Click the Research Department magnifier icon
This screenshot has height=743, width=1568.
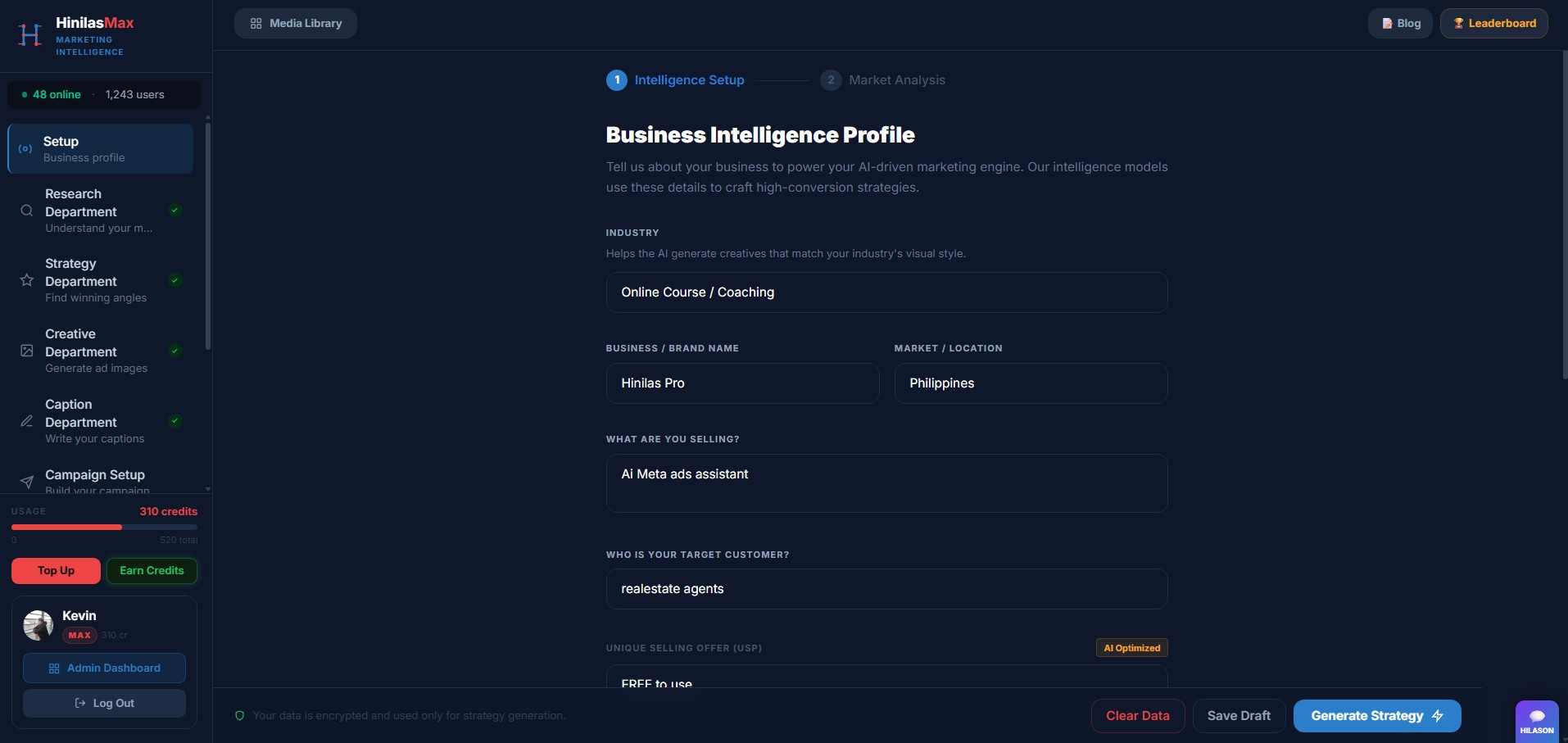pos(27,211)
